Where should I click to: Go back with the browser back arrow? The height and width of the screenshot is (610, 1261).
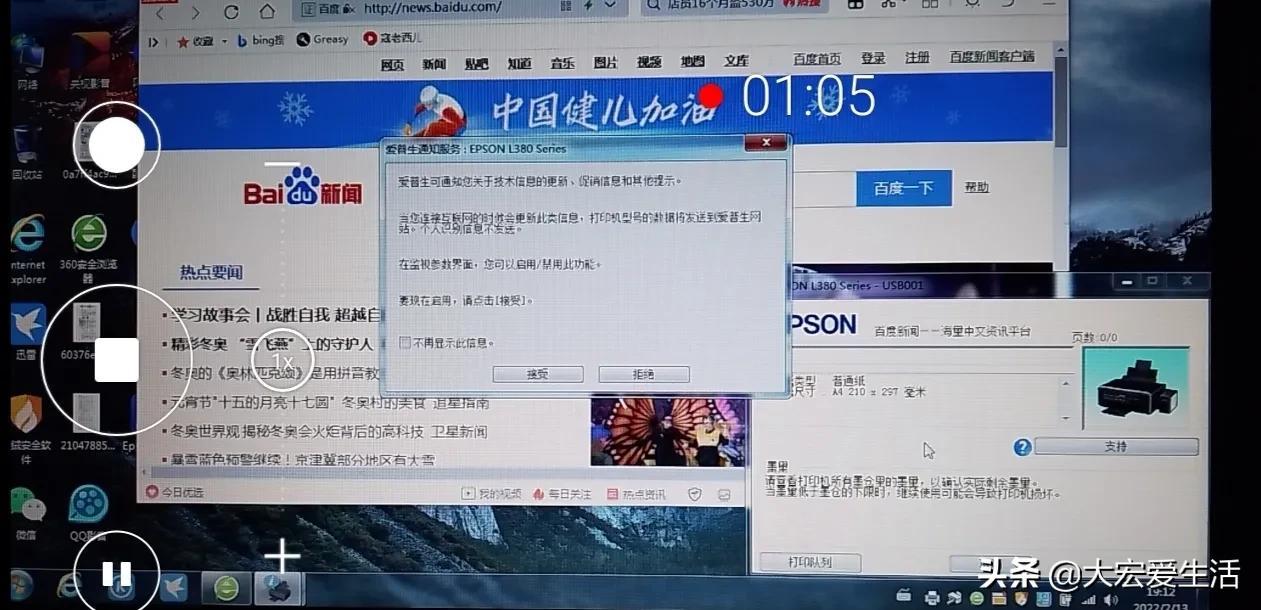click(x=161, y=13)
